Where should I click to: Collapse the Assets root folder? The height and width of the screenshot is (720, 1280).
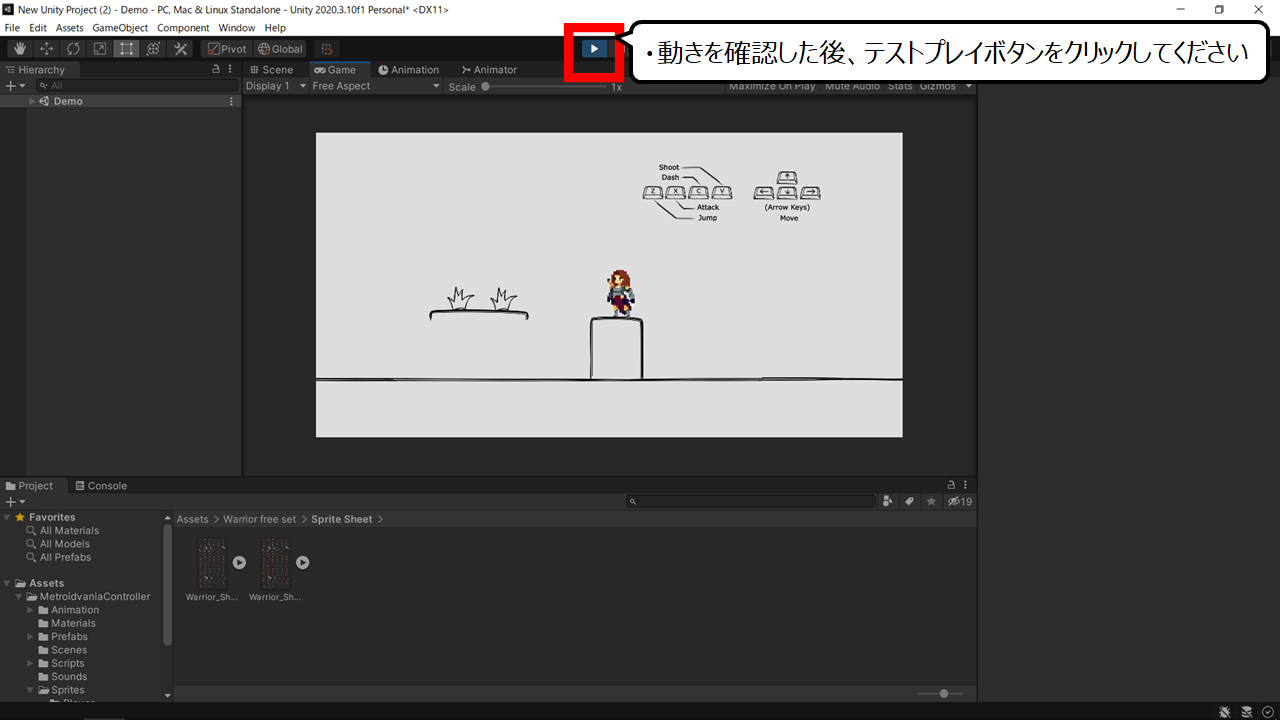[x=7, y=583]
